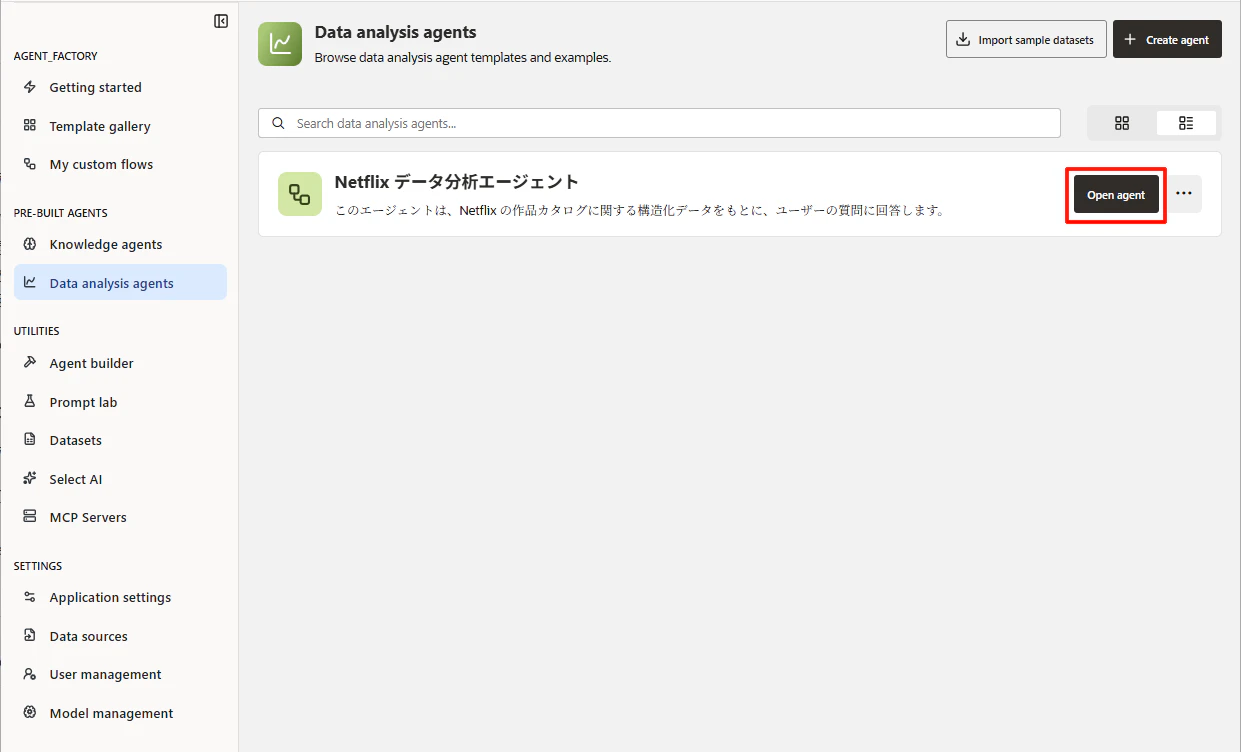Click the Search data analysis agents field
This screenshot has width=1241, height=752.
point(659,123)
